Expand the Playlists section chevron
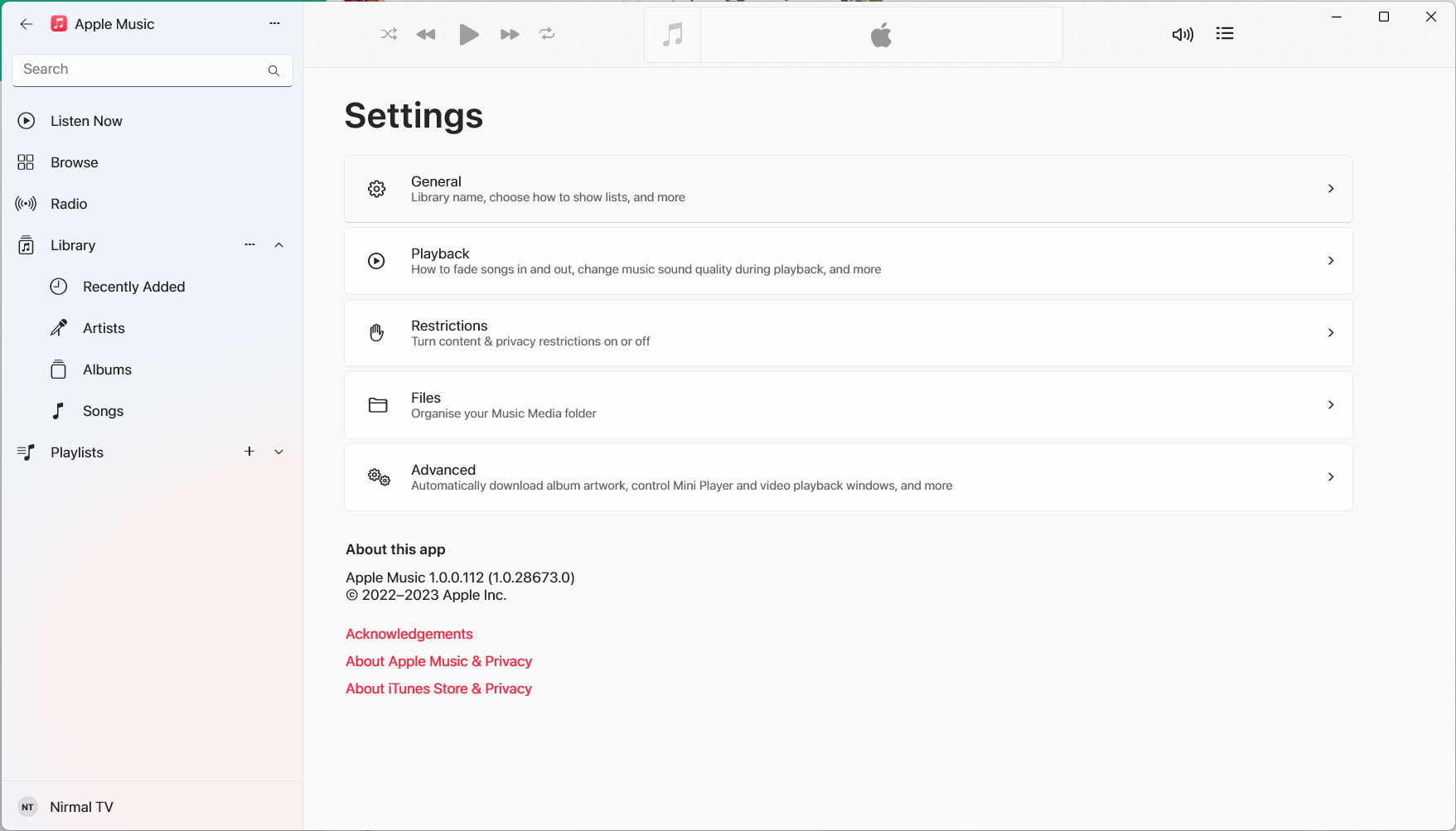Viewport: 1456px width, 831px height. point(279,452)
